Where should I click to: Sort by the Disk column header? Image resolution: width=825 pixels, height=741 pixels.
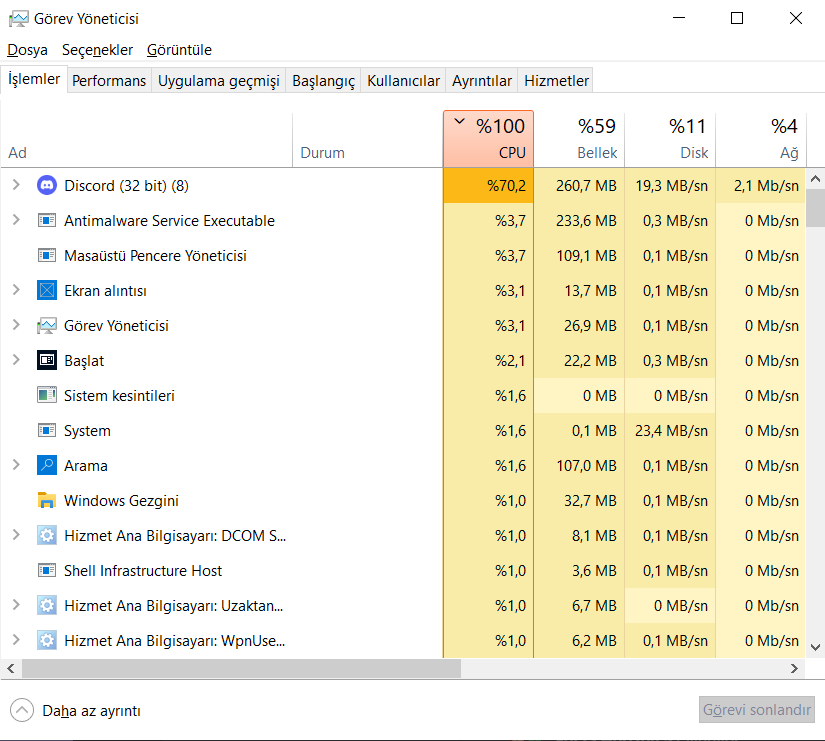670,139
